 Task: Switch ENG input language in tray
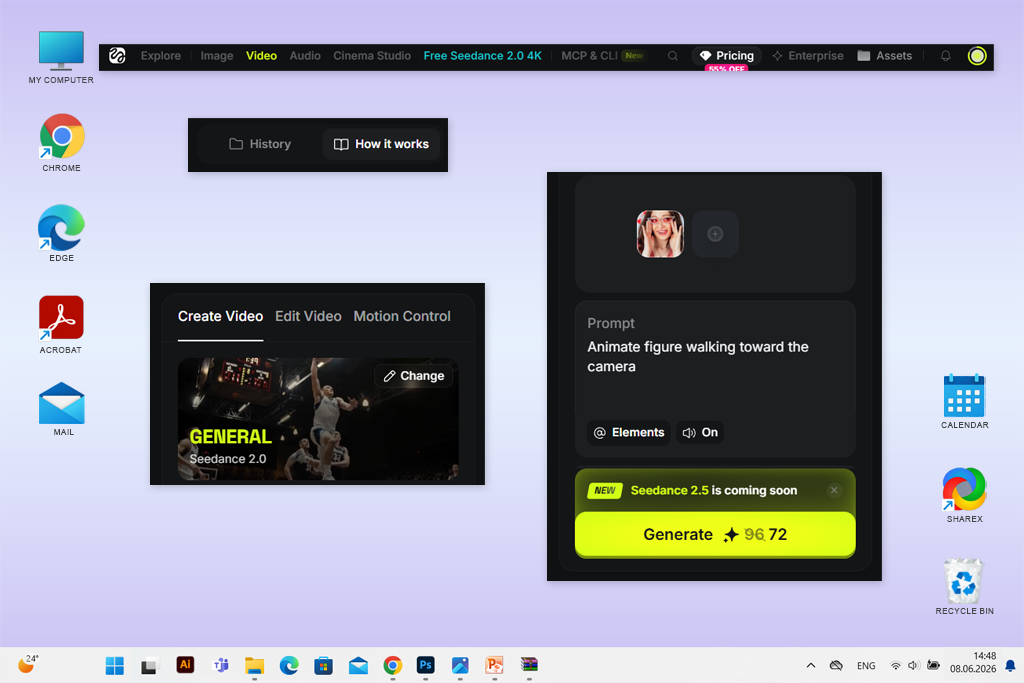click(866, 666)
